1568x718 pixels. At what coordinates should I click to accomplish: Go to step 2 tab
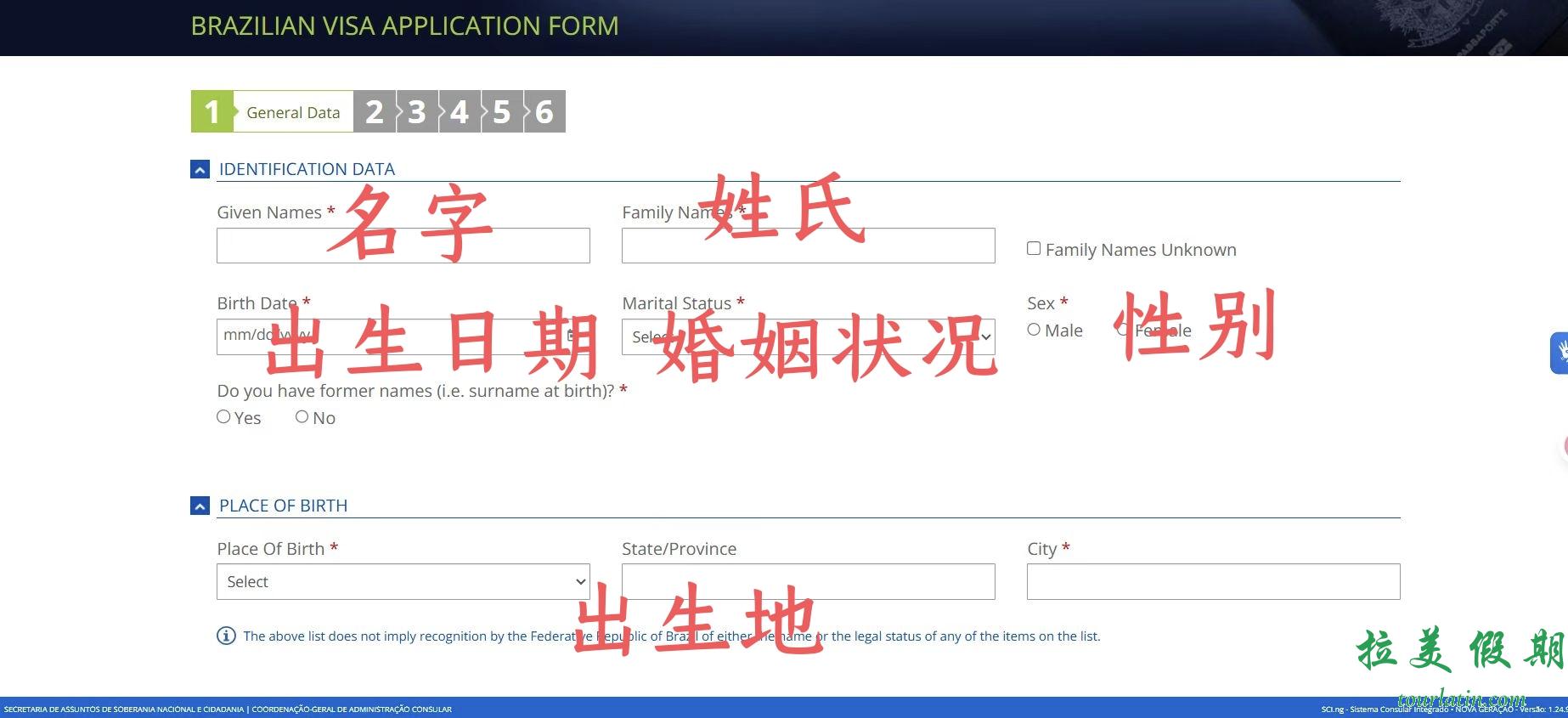tap(375, 112)
